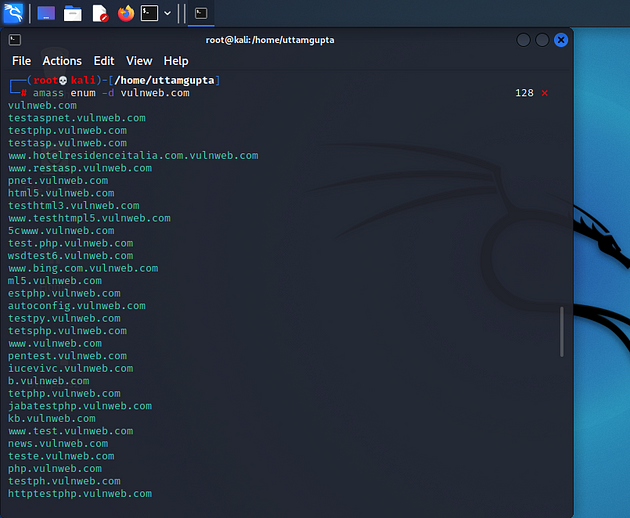This screenshot has height=518, width=630.
Task: Open terminal emulator launcher in panel
Action: (149, 13)
